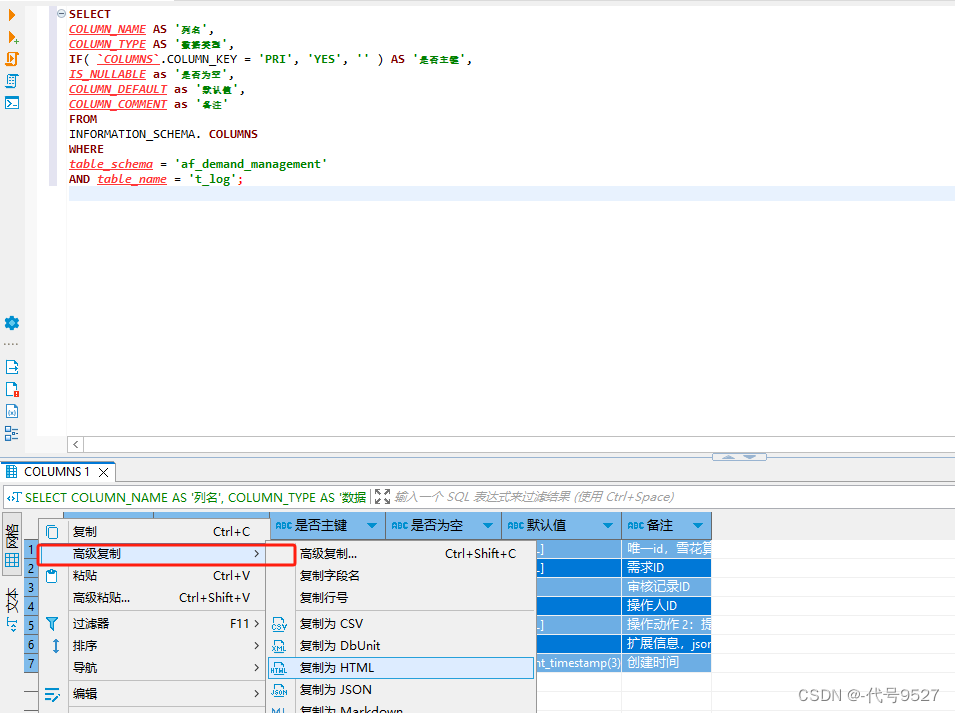Collapse the SELECT statement fold marker
This screenshot has height=713, width=955.
(62, 13)
